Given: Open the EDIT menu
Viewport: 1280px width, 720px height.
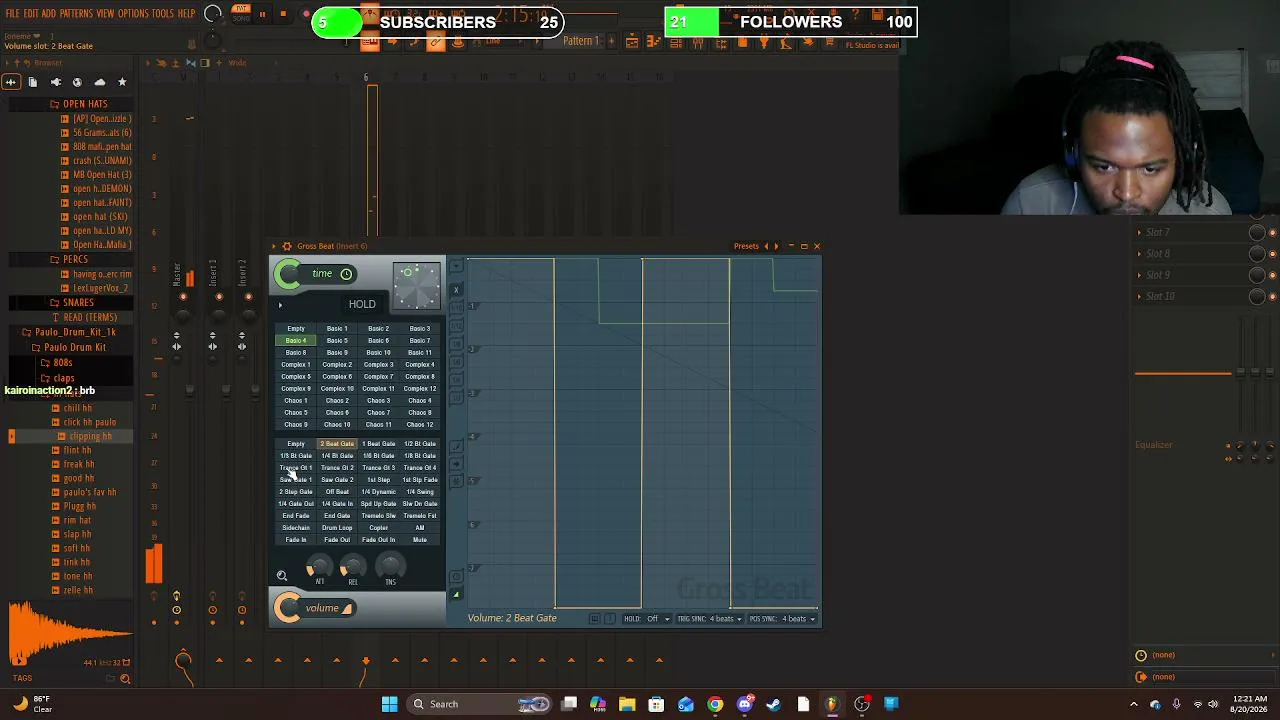Looking at the screenshot, I should (31, 14).
